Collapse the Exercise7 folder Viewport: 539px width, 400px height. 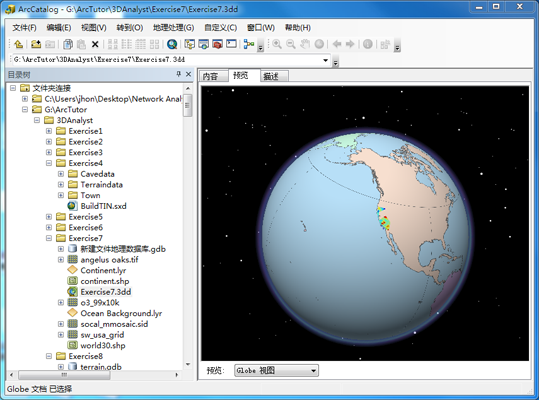tap(49, 238)
